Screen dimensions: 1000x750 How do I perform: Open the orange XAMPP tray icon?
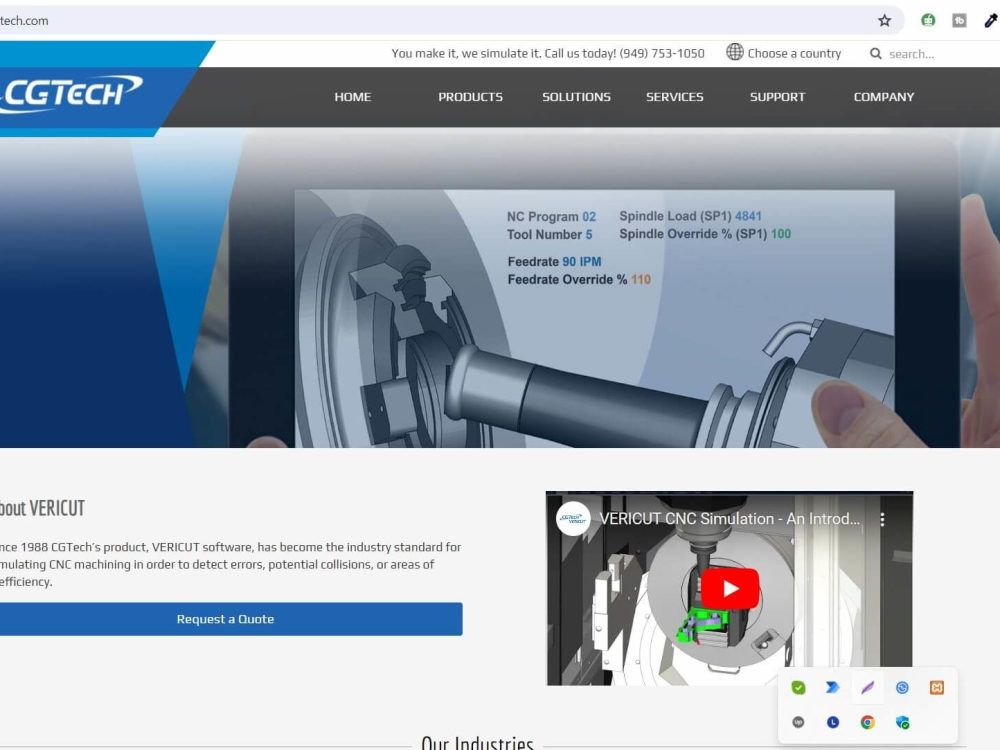tap(937, 688)
